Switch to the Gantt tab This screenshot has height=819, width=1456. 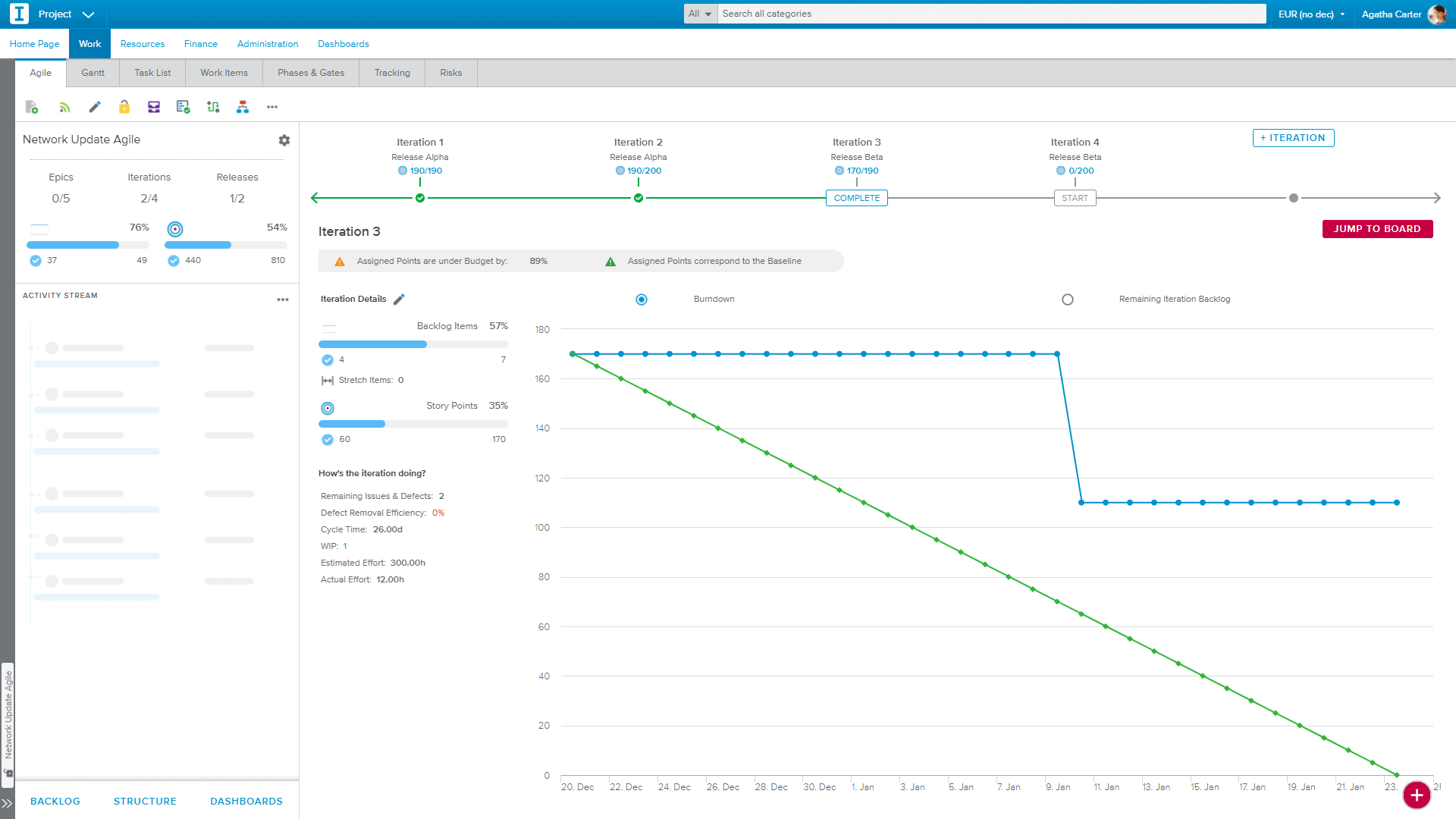tap(93, 73)
